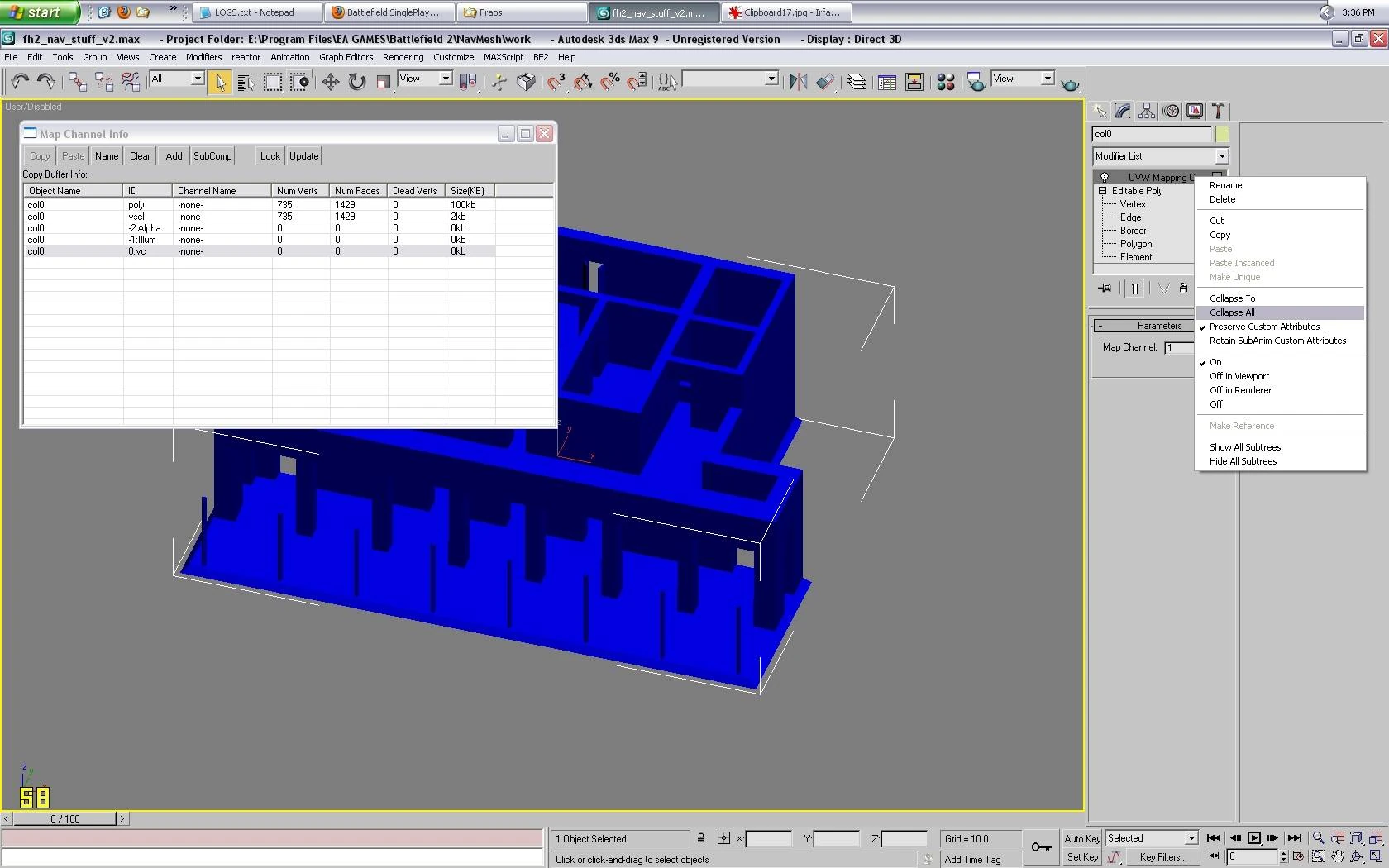
Task: Open the Material Editor
Action: [x=946, y=81]
